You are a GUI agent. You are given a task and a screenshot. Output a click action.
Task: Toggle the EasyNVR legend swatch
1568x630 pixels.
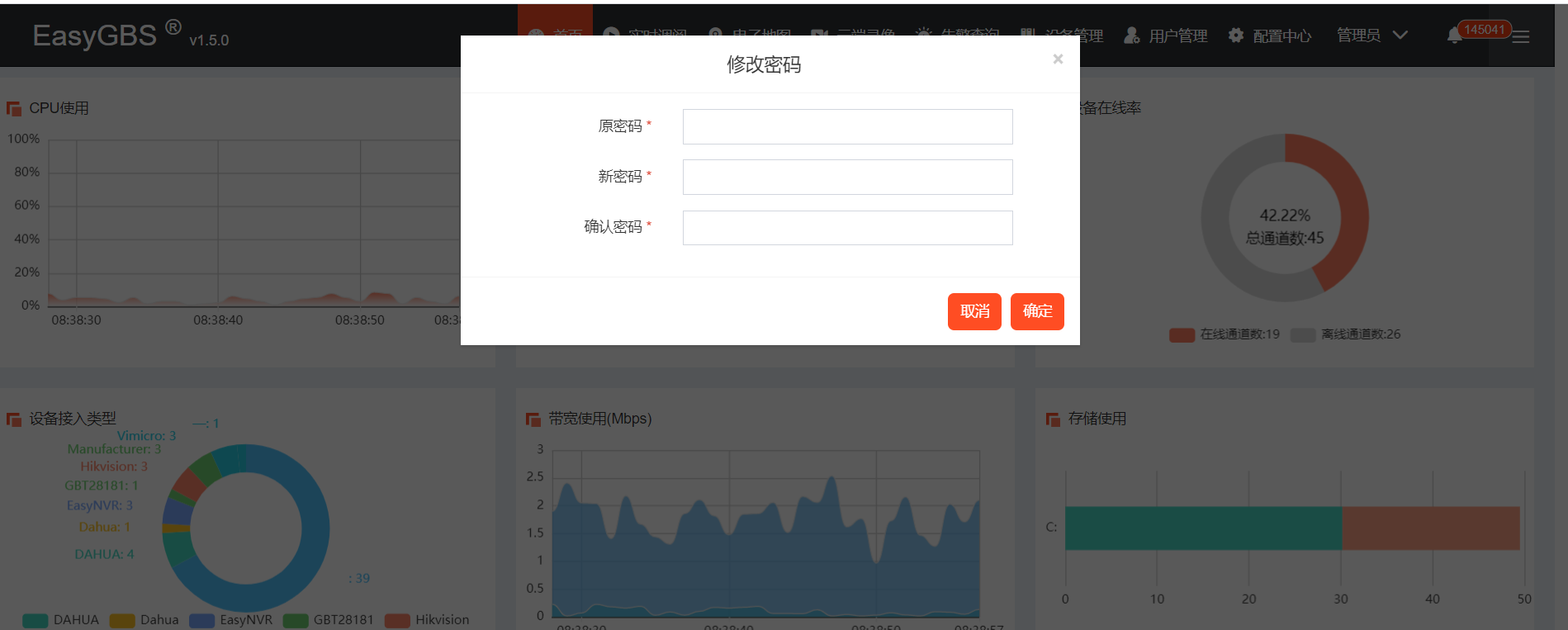pos(202,620)
